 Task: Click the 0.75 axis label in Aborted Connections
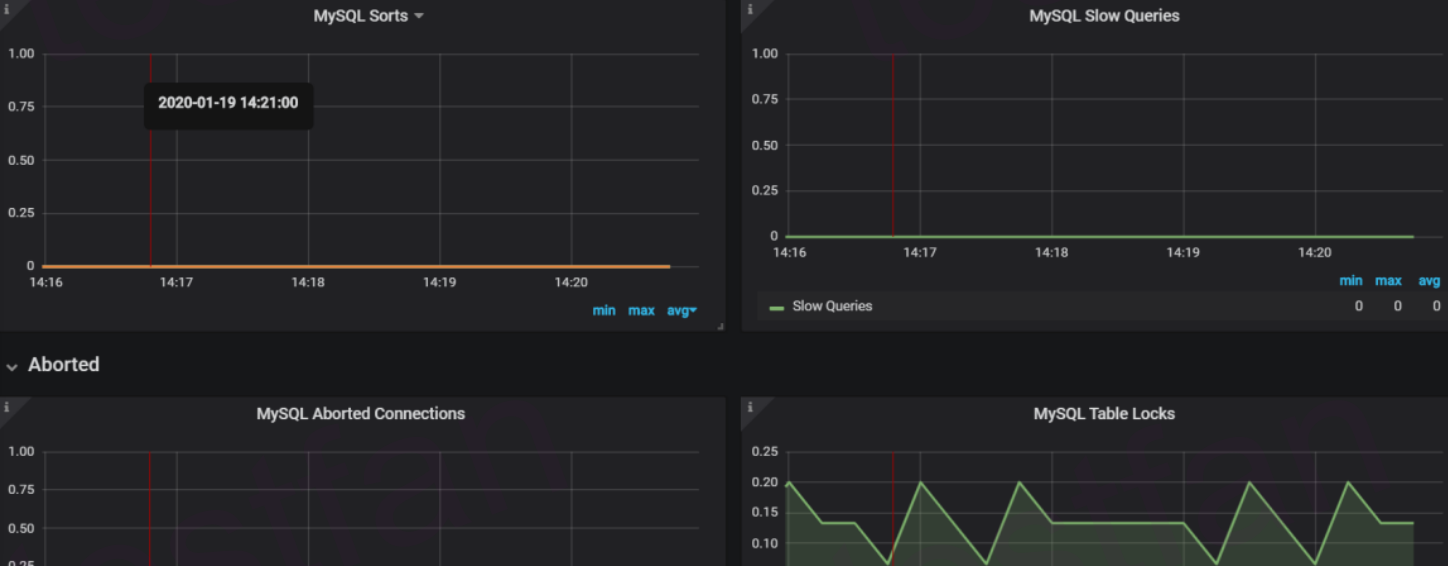point(21,490)
